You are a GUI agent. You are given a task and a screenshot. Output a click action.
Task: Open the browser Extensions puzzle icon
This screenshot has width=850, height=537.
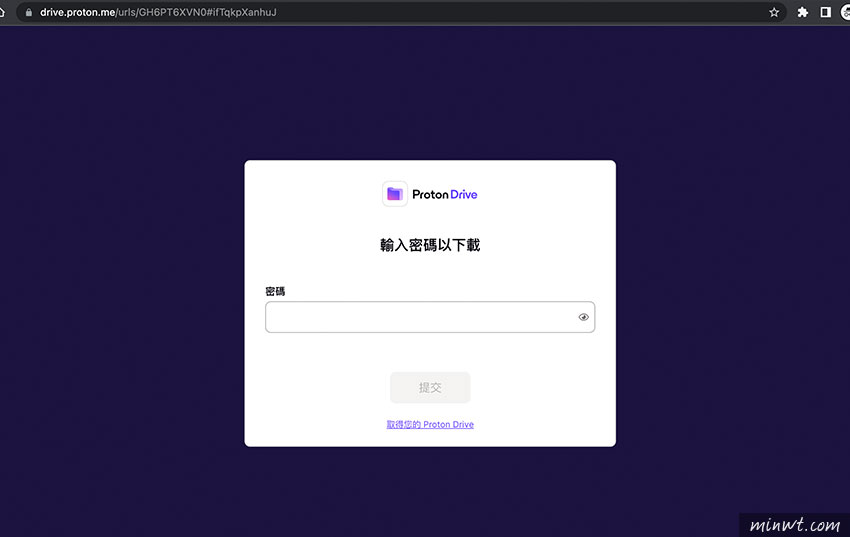point(802,12)
